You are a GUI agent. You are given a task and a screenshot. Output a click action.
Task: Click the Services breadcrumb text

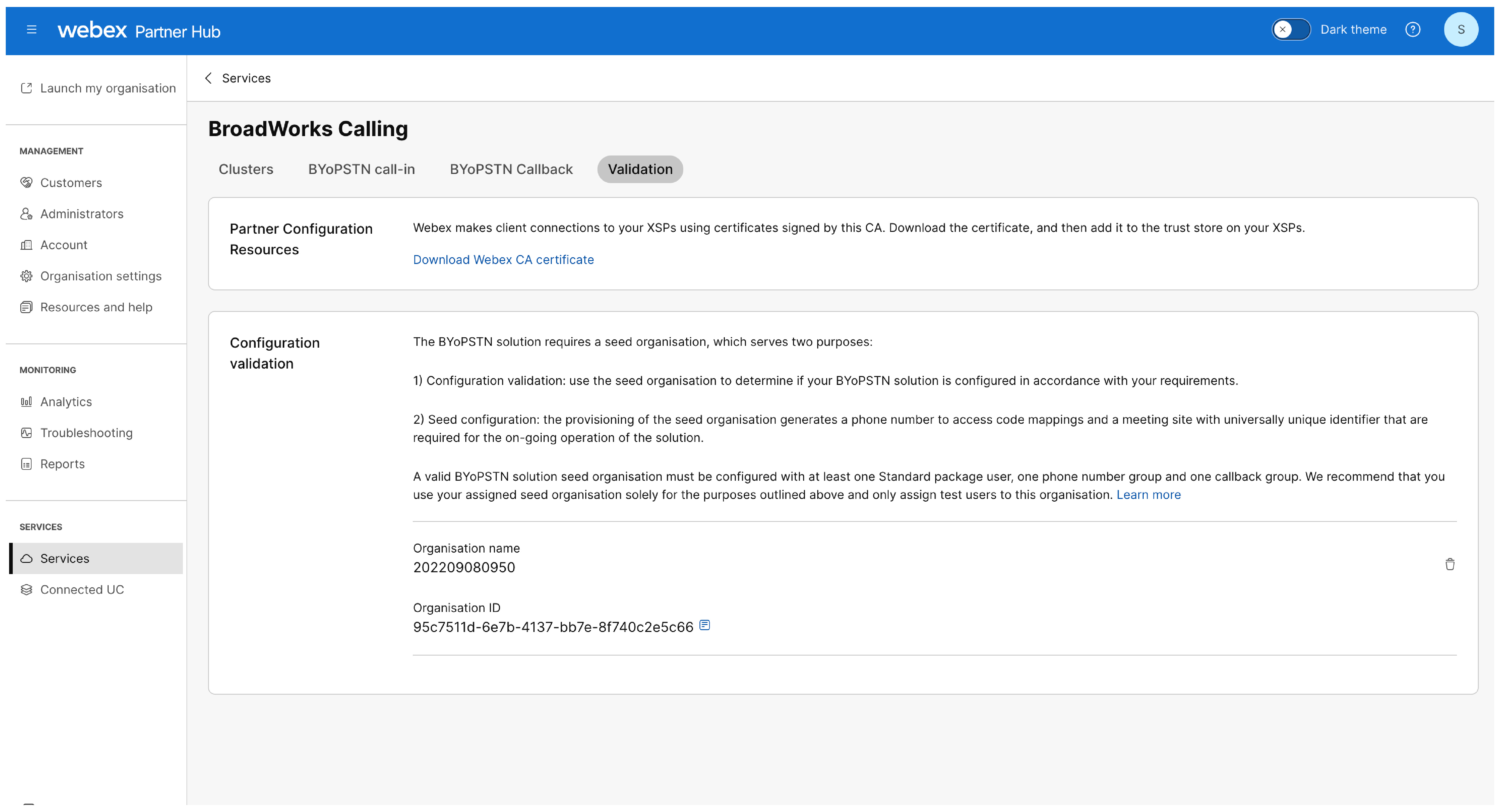pyautogui.click(x=246, y=78)
